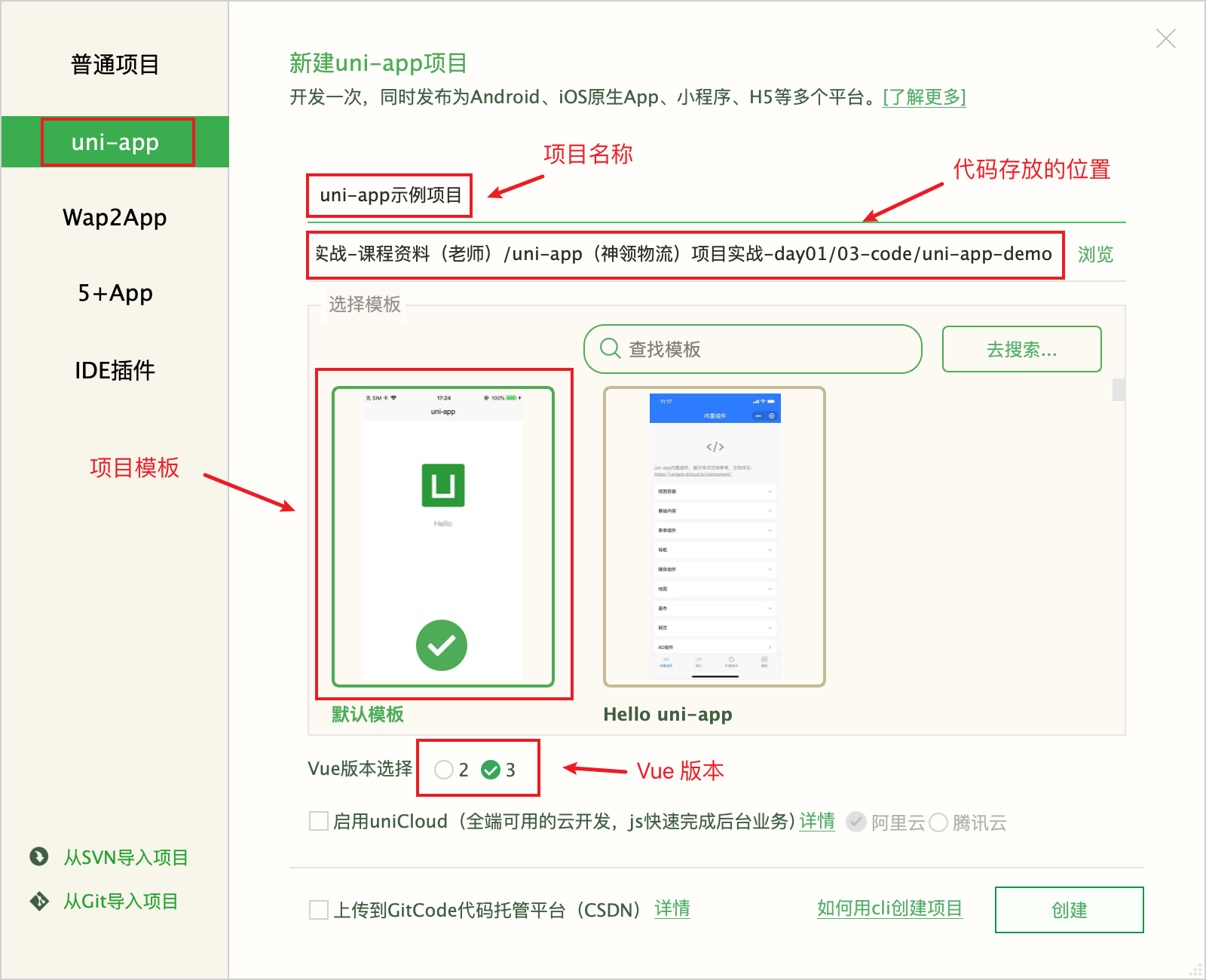Go to the IDE插件 section
The image size is (1206, 980).
click(115, 370)
